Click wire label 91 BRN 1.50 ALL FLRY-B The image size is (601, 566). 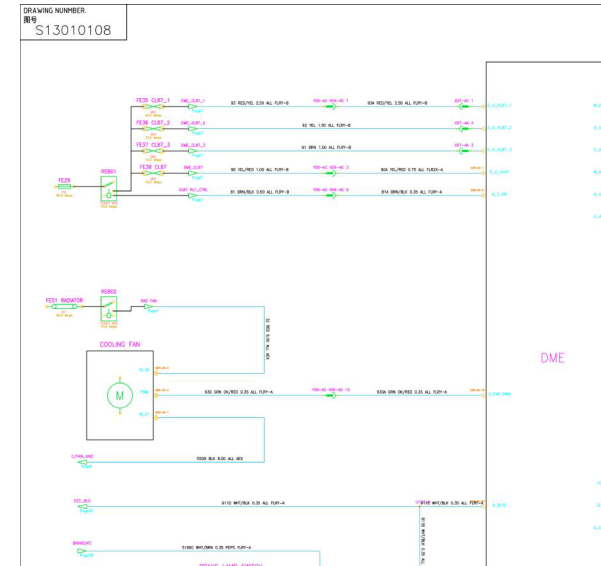[x=326, y=148]
